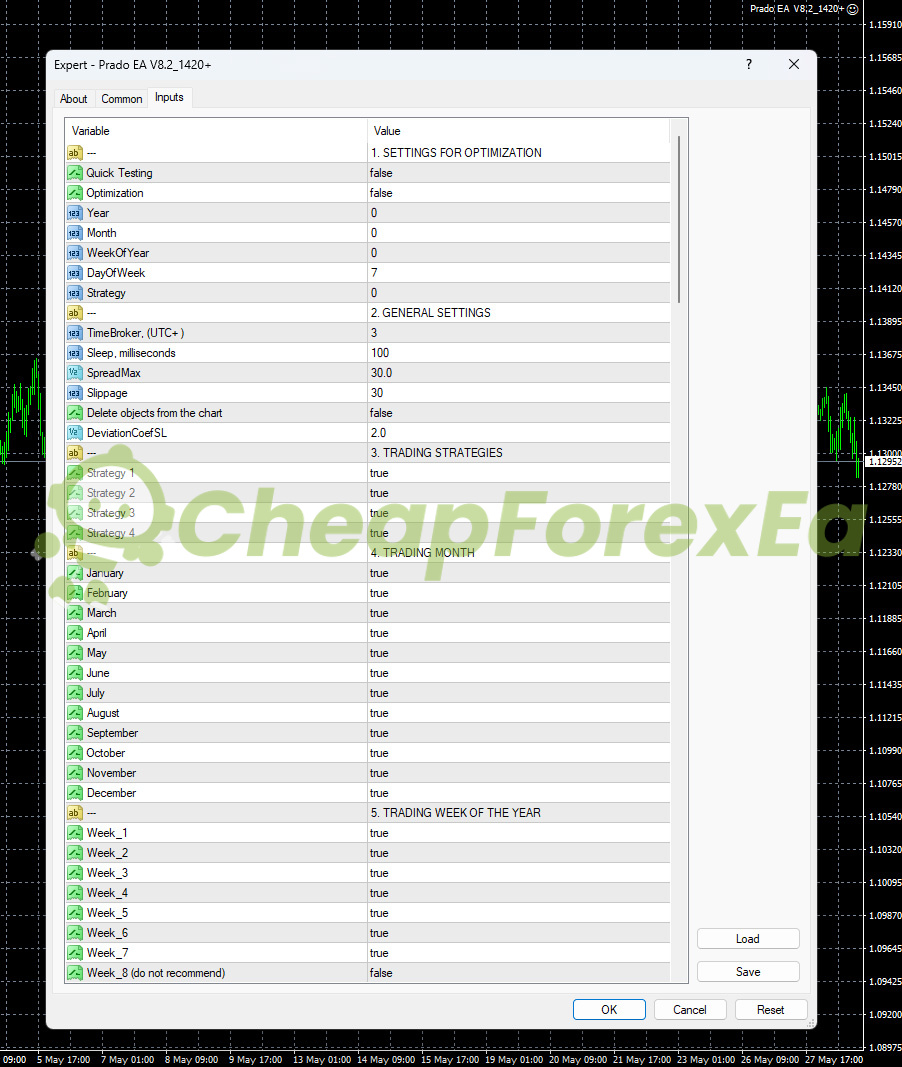
Task: Click the bool icon beside April
Action: point(75,633)
